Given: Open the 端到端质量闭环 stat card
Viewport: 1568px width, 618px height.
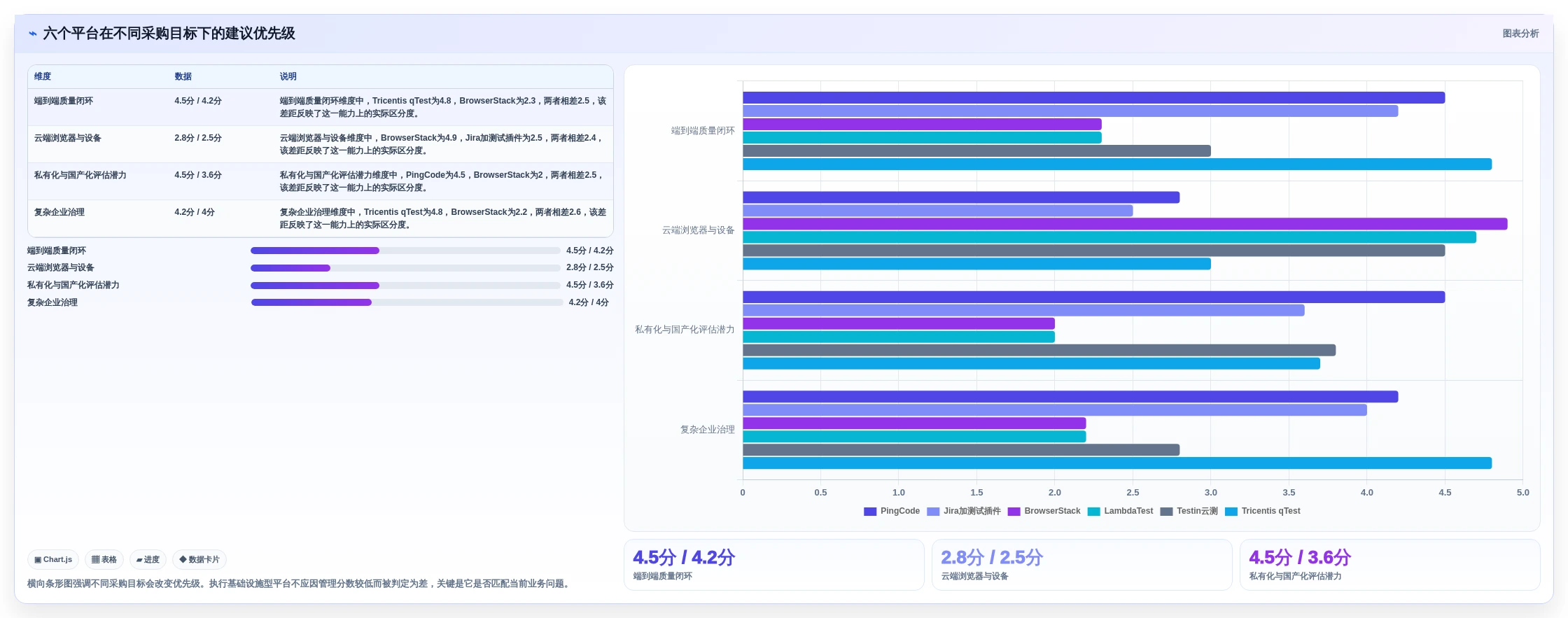Looking at the screenshot, I should pos(774,565).
